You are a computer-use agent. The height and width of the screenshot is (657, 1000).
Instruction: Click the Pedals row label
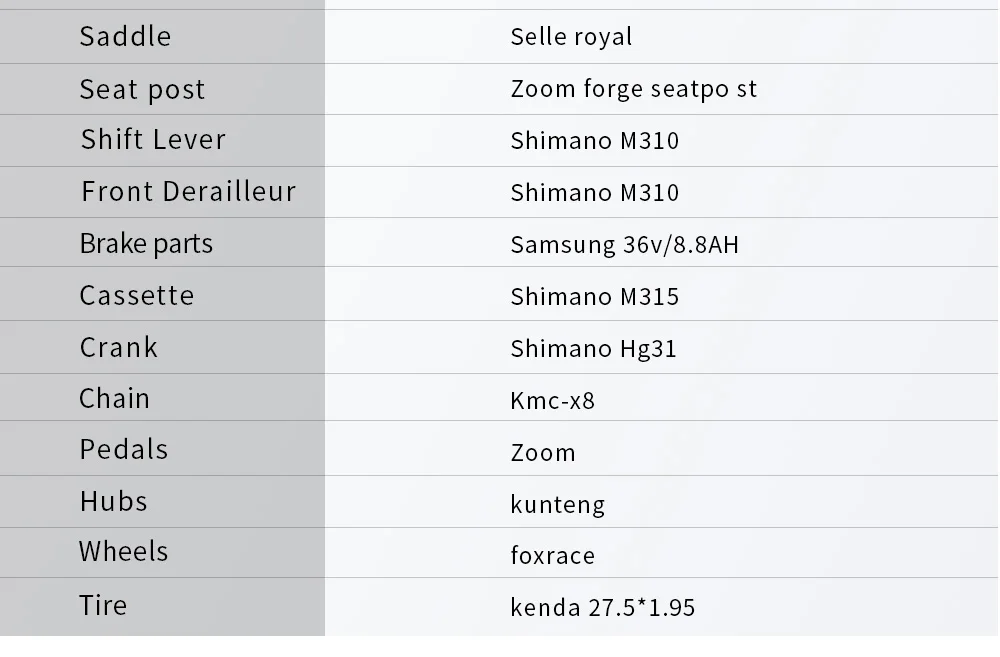[124, 450]
